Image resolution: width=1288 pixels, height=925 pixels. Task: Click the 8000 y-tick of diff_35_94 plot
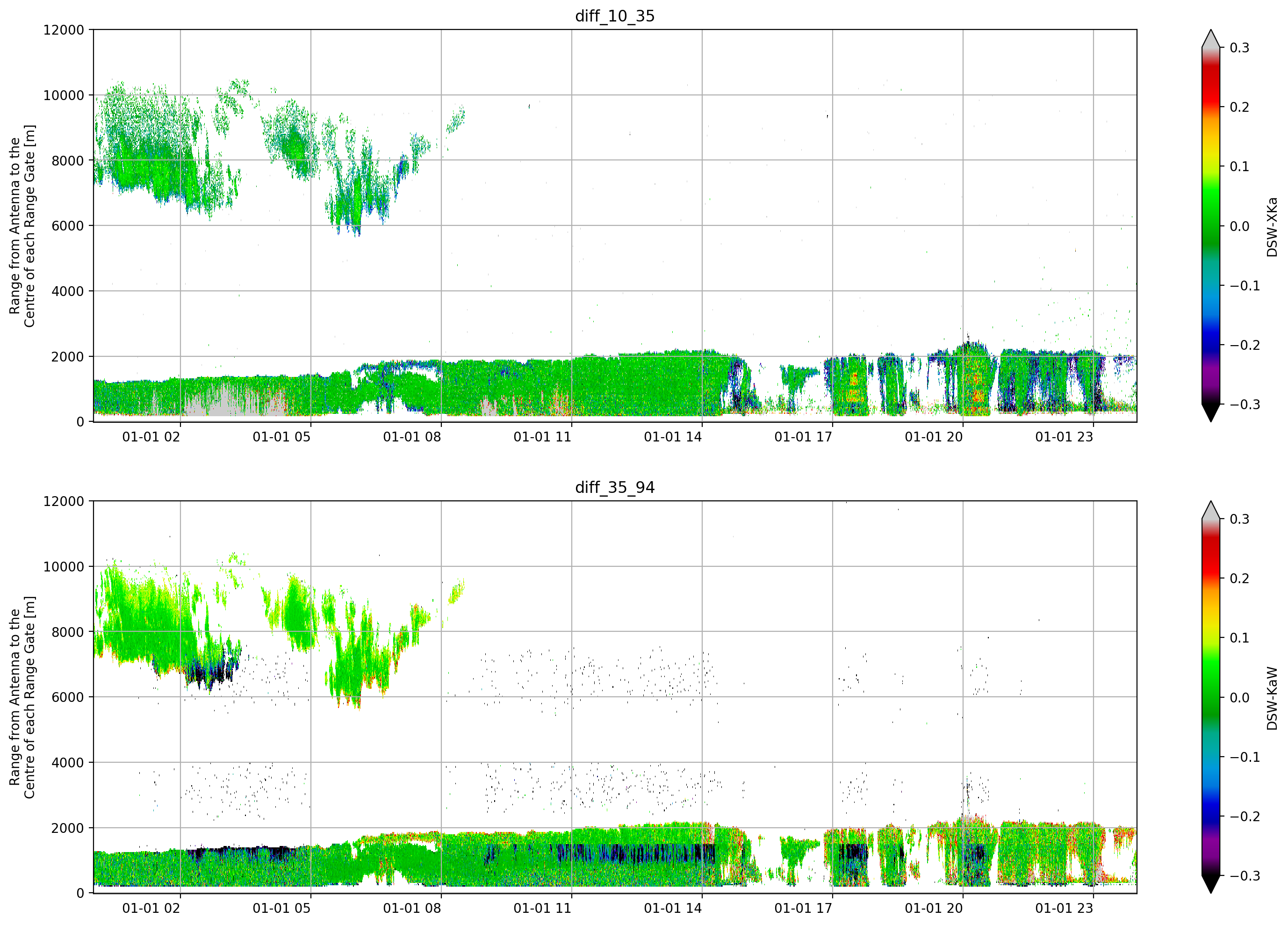tap(68, 632)
